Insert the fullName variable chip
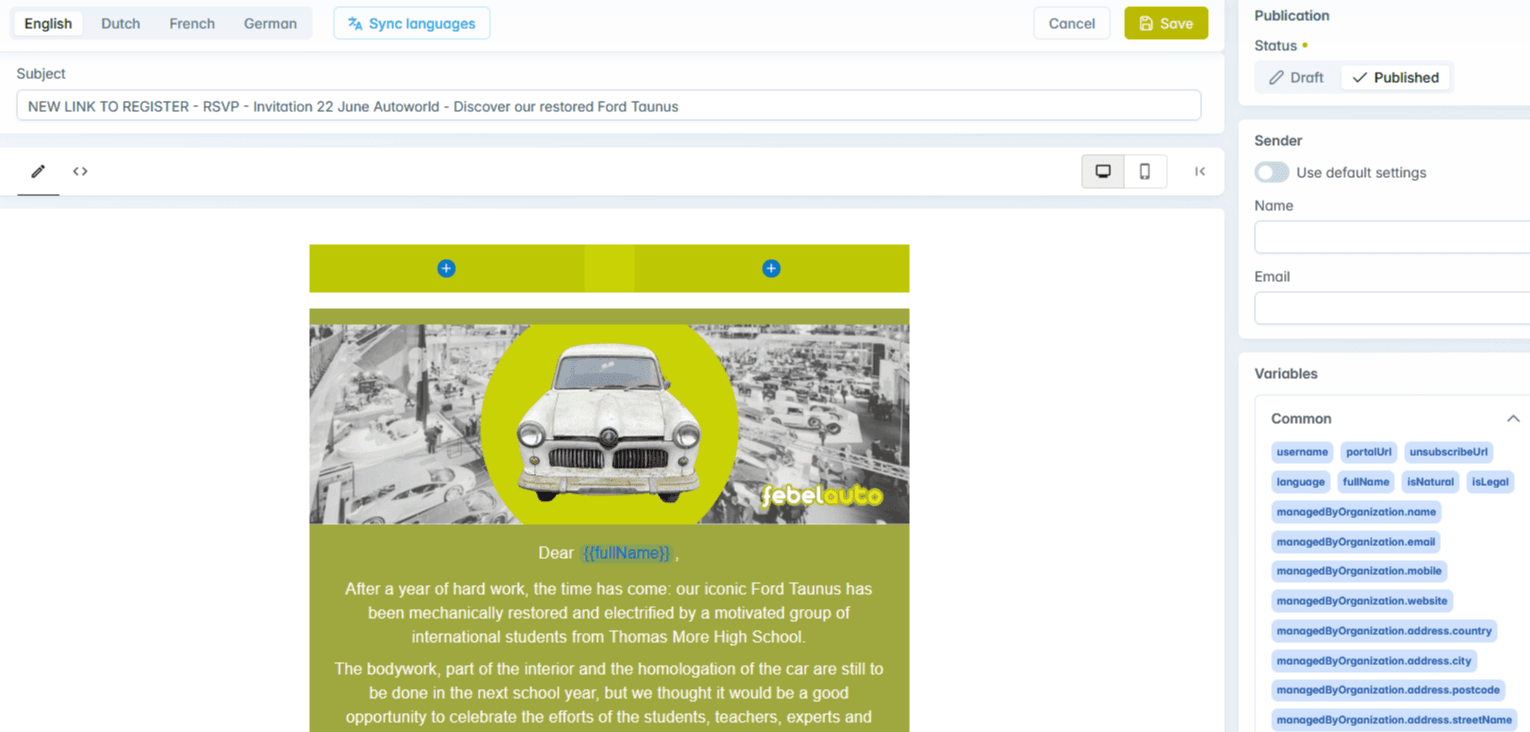This screenshot has height=732, width=1530. click(1365, 481)
